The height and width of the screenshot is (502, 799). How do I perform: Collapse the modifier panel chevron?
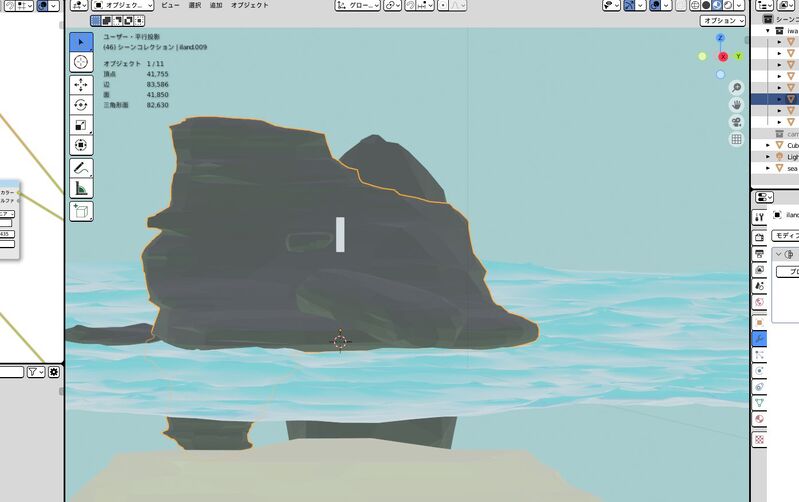click(779, 254)
